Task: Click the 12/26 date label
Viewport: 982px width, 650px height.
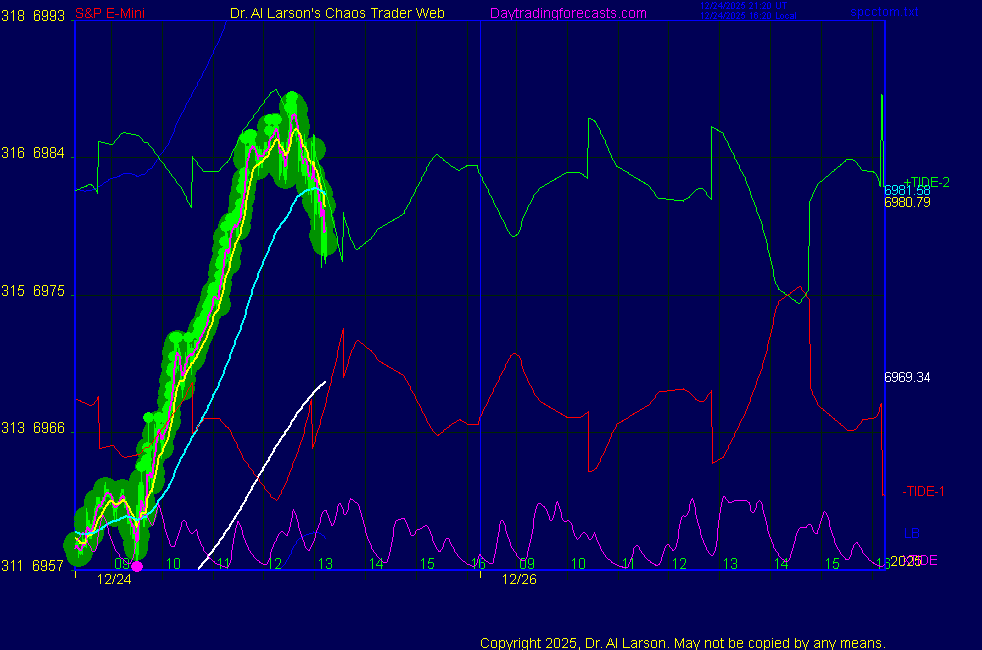Action: [519, 579]
